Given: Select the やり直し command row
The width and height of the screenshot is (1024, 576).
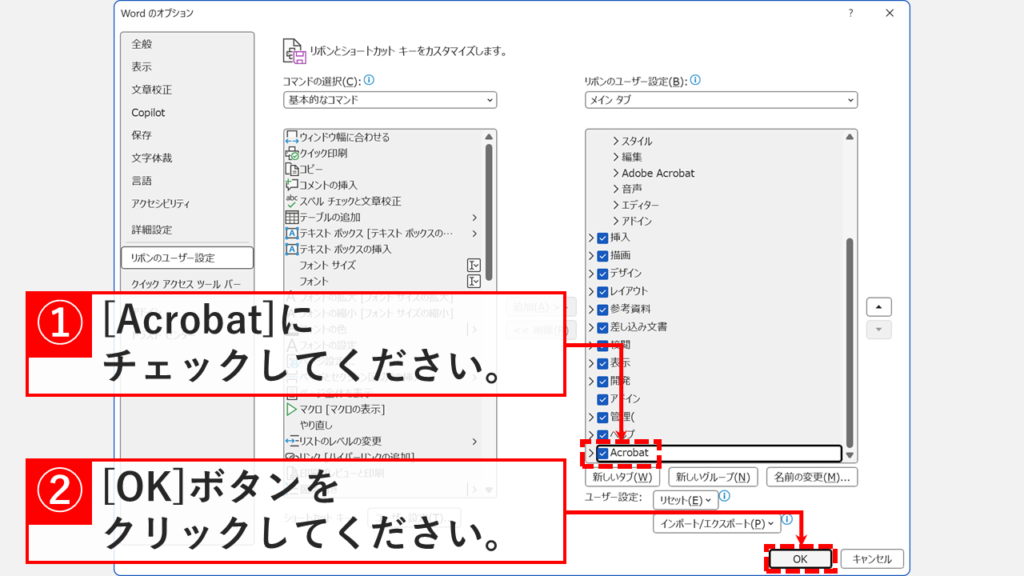Looking at the screenshot, I should coord(384,425).
